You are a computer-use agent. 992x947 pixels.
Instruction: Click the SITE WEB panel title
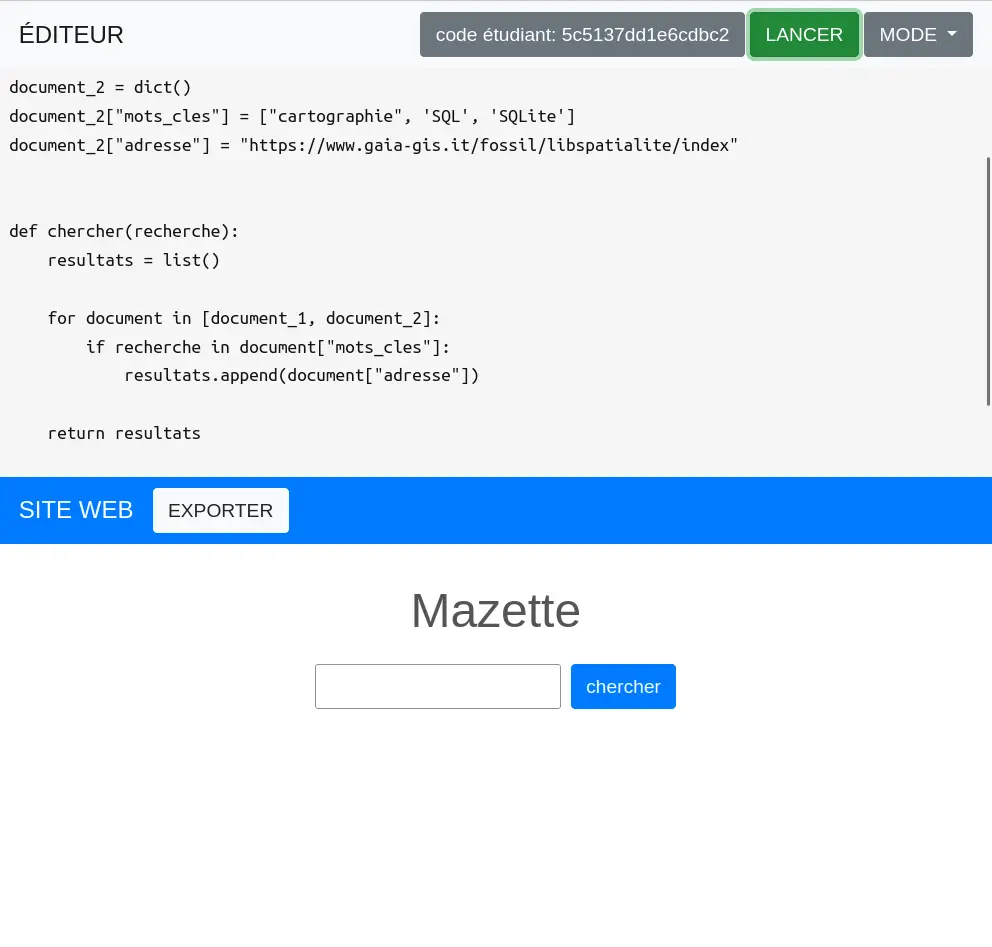(76, 510)
